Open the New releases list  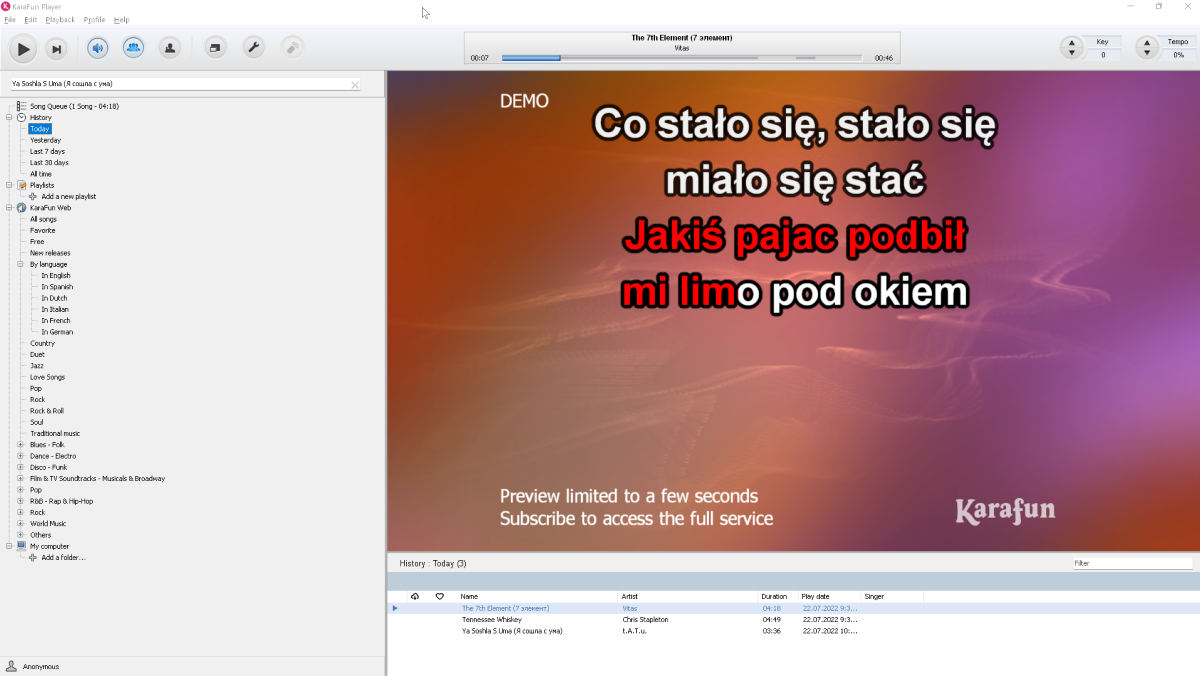pyautogui.click(x=50, y=253)
